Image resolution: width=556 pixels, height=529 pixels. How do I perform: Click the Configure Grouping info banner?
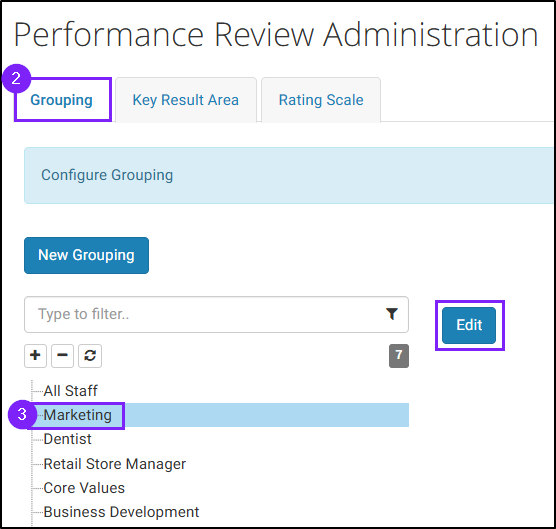click(289, 176)
